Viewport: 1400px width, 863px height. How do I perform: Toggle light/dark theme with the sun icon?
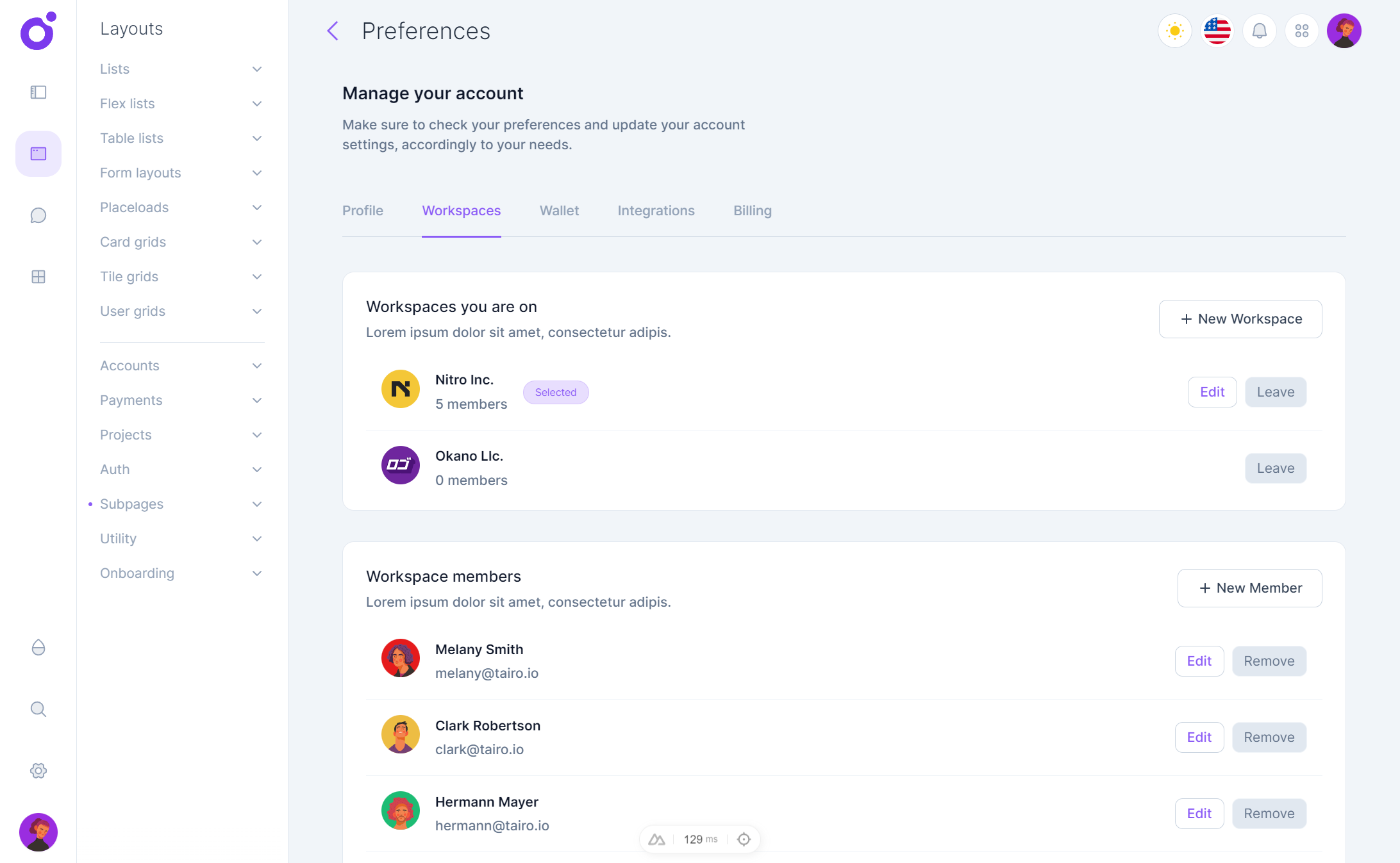tap(1174, 30)
